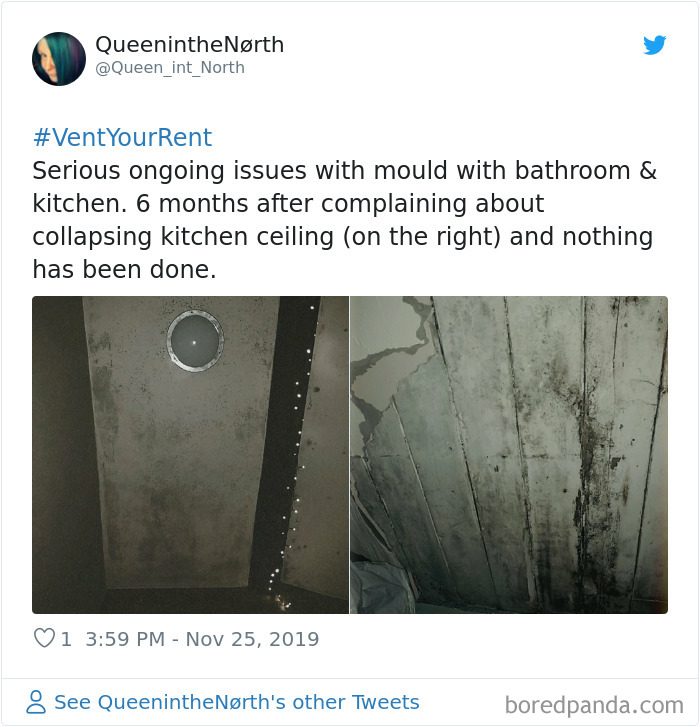Open the 3:59 PM - Nov 25, 2019 timestamp
The image size is (700, 727).
coord(202,639)
